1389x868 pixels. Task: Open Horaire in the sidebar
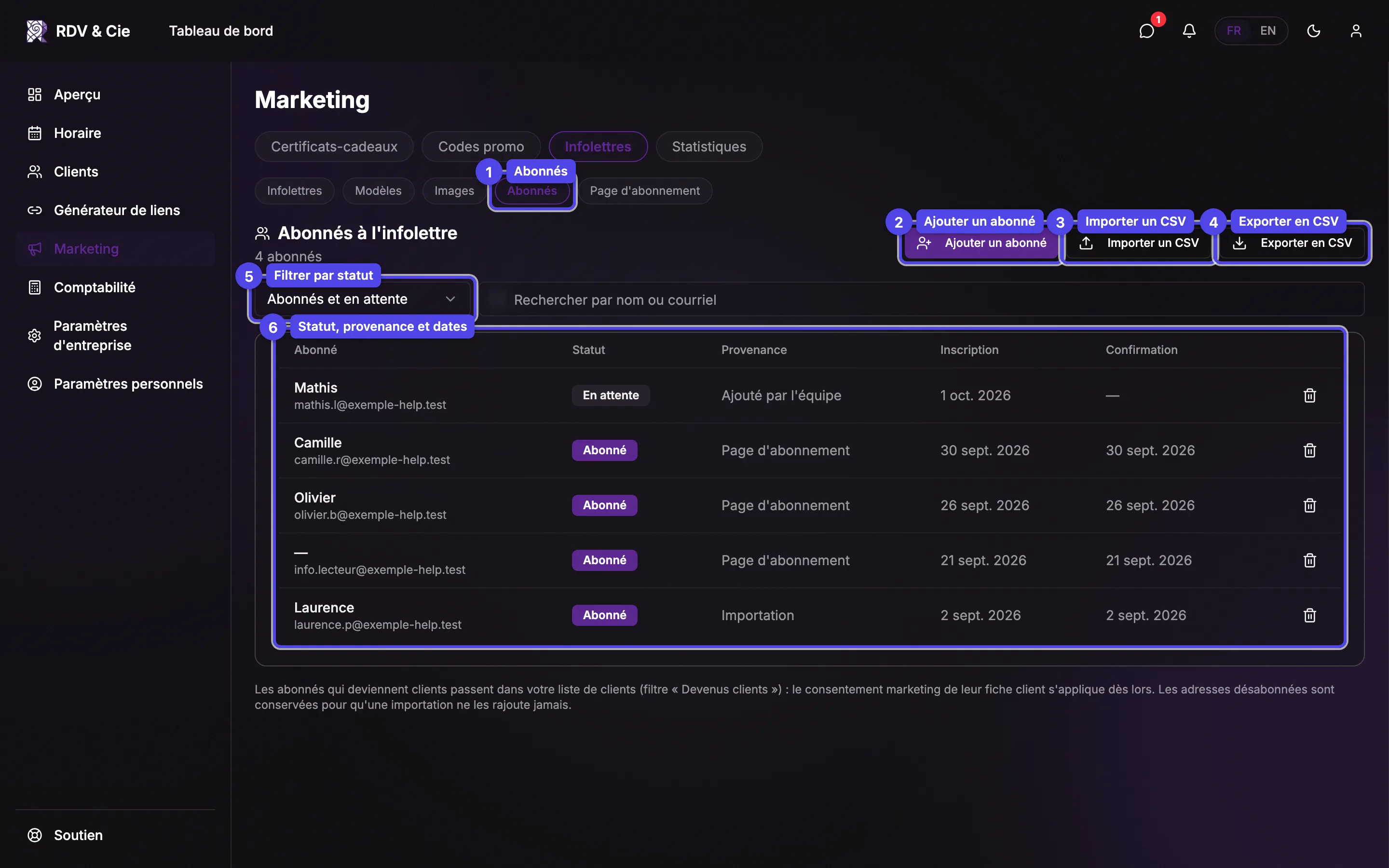(115, 133)
